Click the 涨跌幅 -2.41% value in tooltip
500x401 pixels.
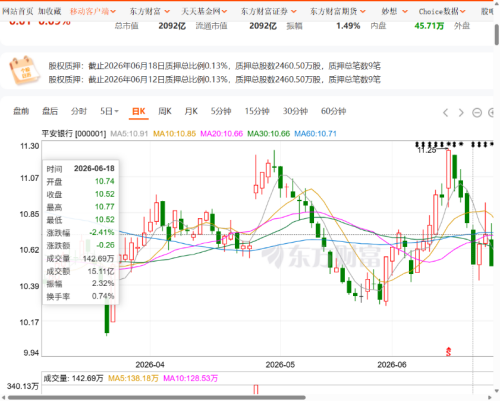click(x=102, y=232)
